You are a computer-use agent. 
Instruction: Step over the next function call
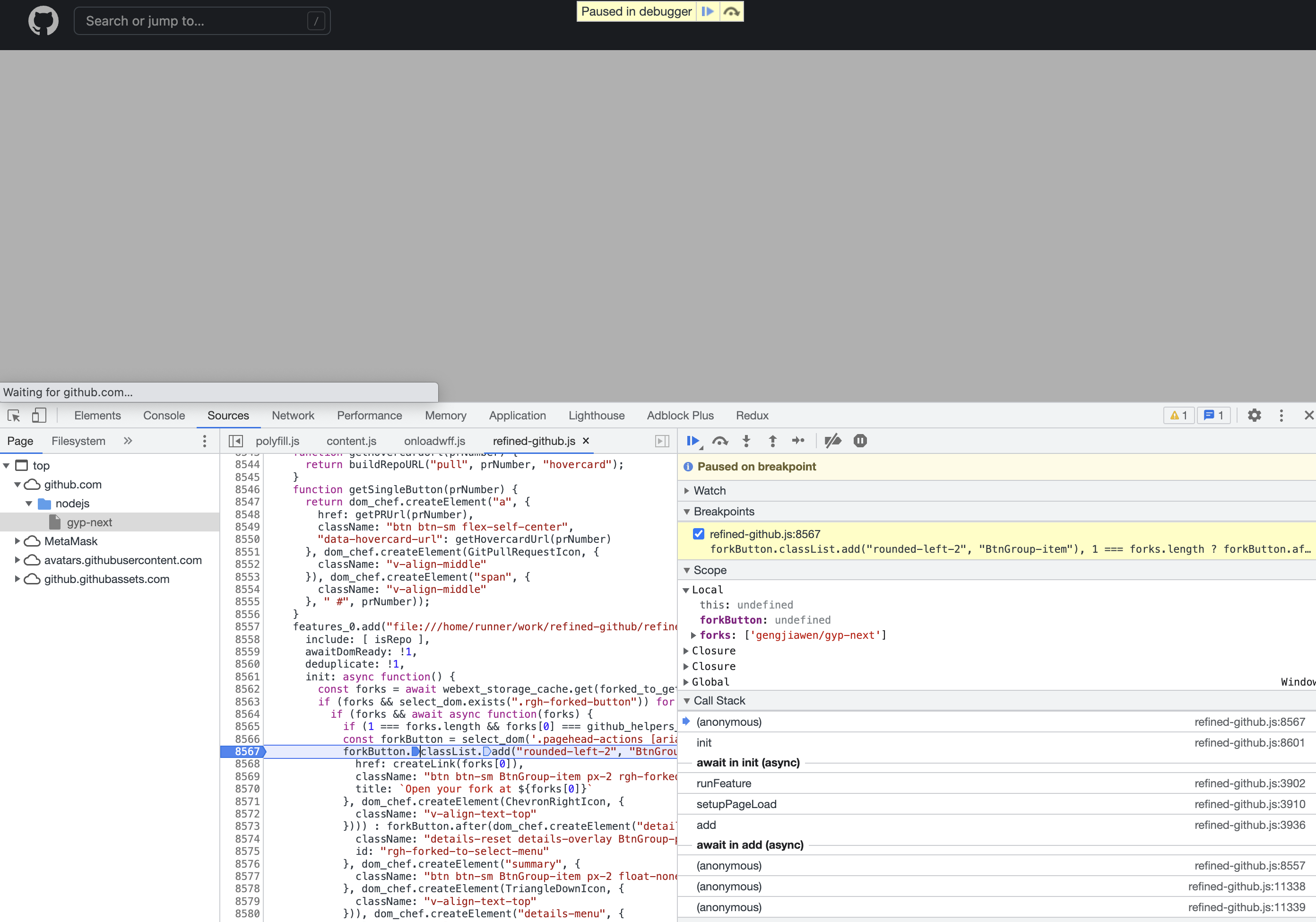coord(720,441)
